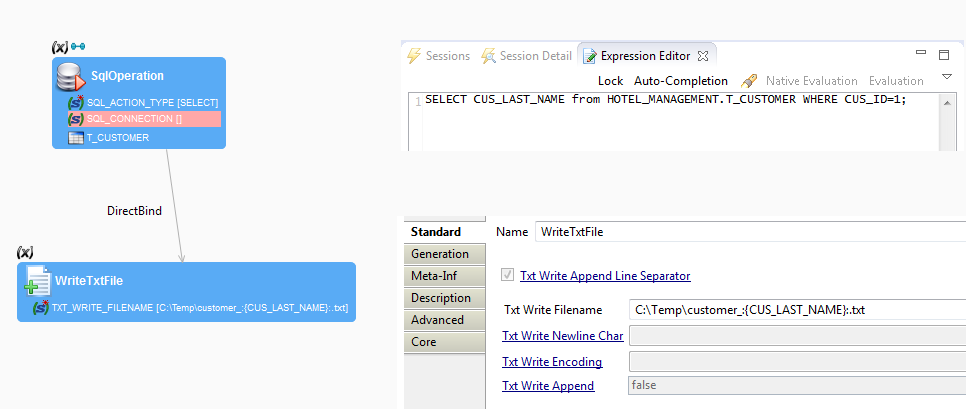Click the Txt Write Append link
966x409 pixels.
click(x=547, y=386)
